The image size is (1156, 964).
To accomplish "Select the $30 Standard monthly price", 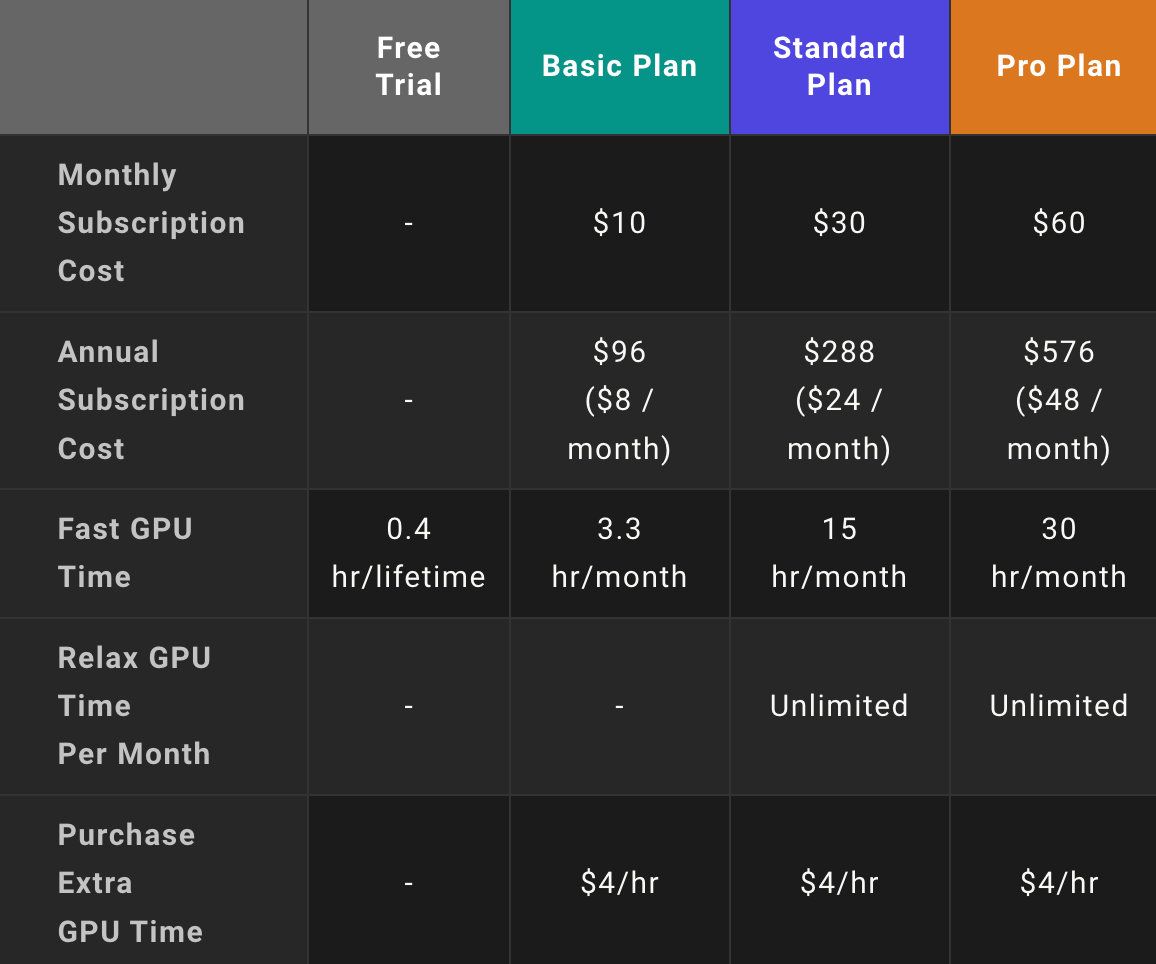I will (839, 223).
